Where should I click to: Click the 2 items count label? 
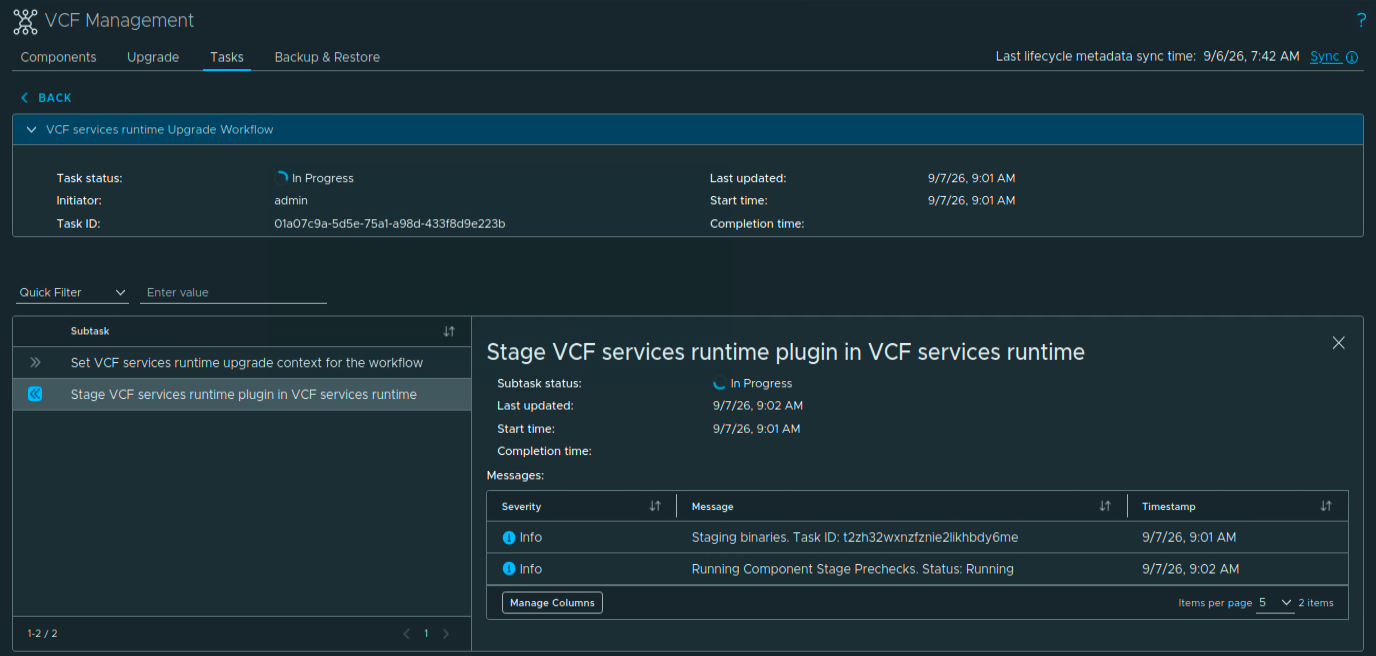(1316, 603)
